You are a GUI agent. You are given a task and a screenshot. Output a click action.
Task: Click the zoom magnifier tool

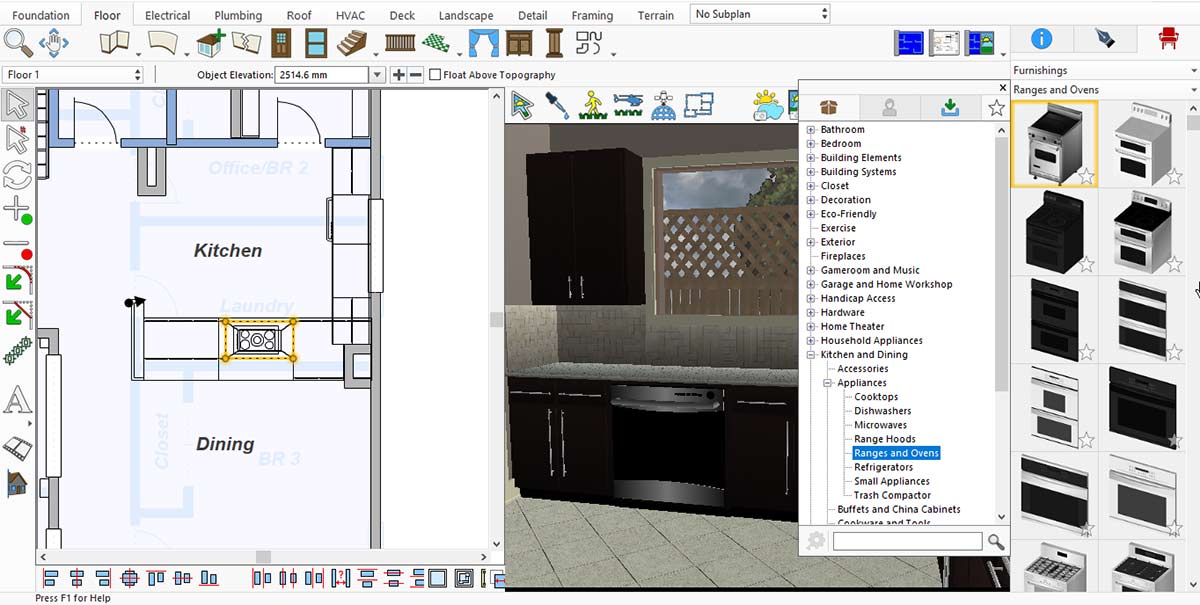tap(17, 43)
